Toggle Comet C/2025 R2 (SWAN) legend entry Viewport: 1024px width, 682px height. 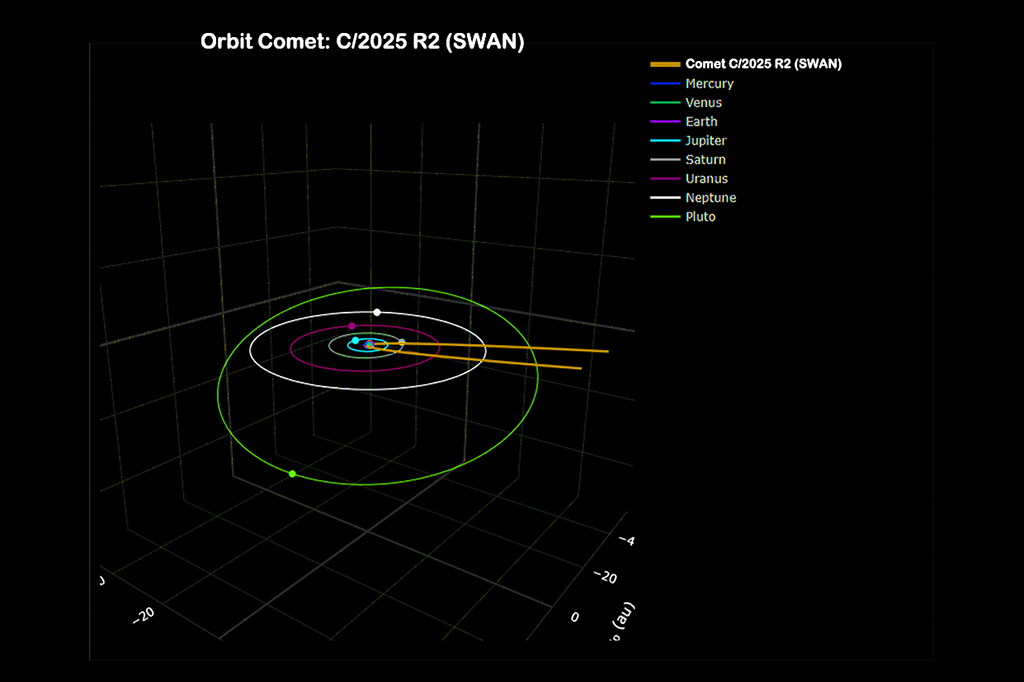click(x=763, y=64)
